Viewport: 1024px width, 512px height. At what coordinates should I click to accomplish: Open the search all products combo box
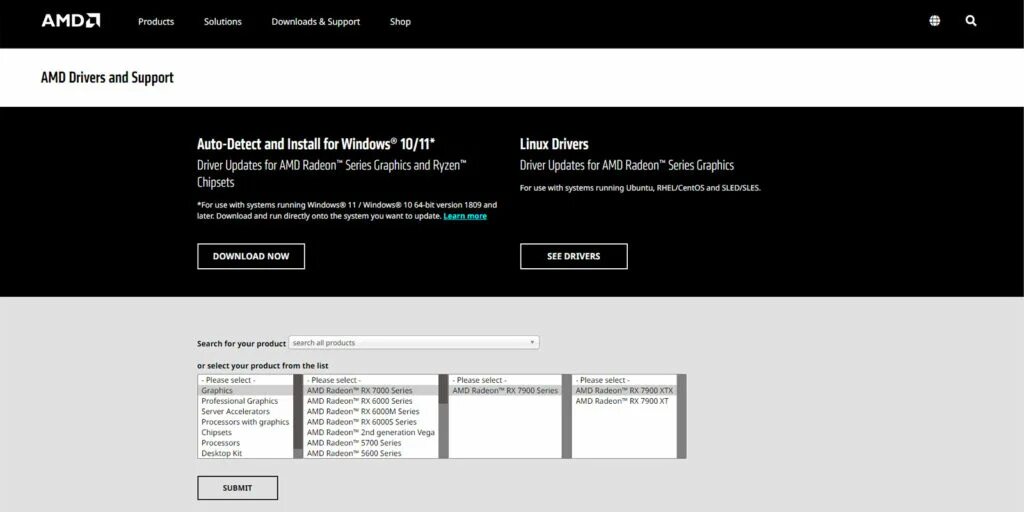pos(414,342)
